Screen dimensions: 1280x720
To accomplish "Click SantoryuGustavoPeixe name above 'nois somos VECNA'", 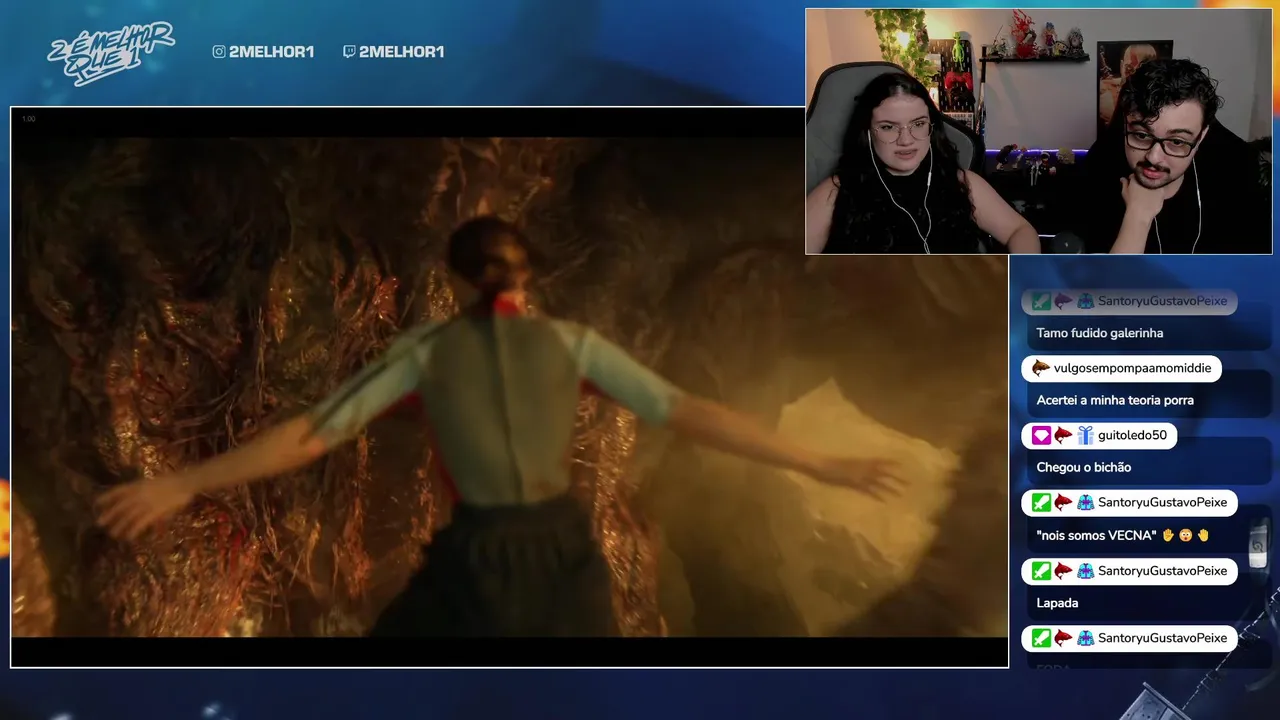I will pyautogui.click(x=1162, y=503).
